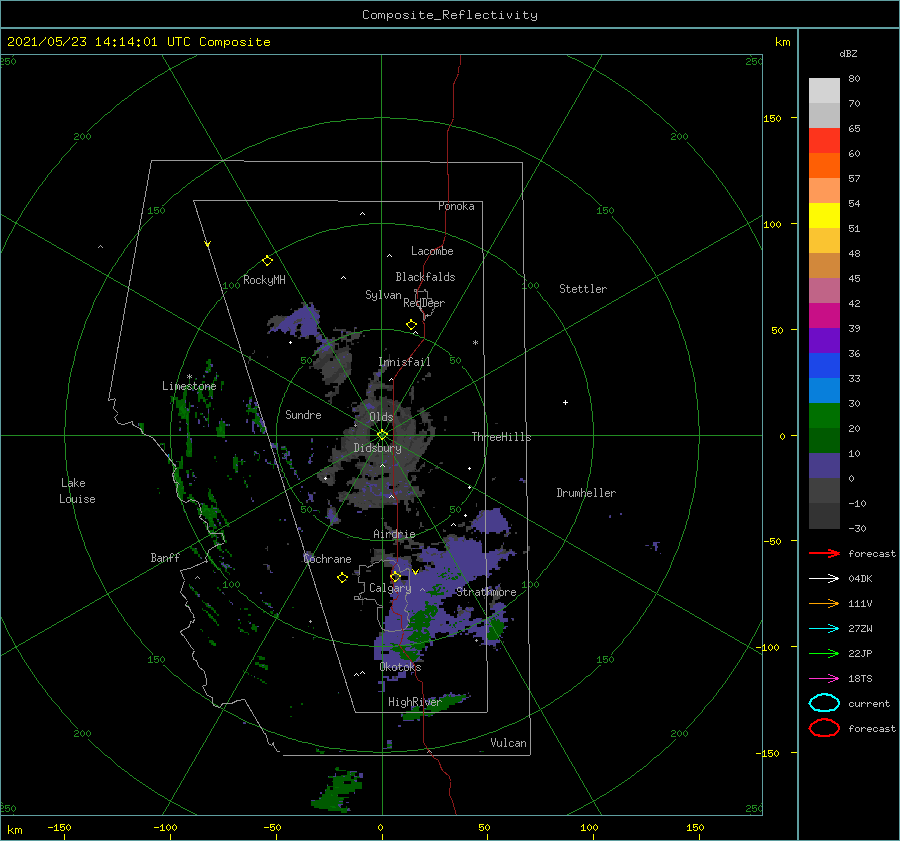Click the Didsbury label

pyautogui.click(x=378, y=448)
